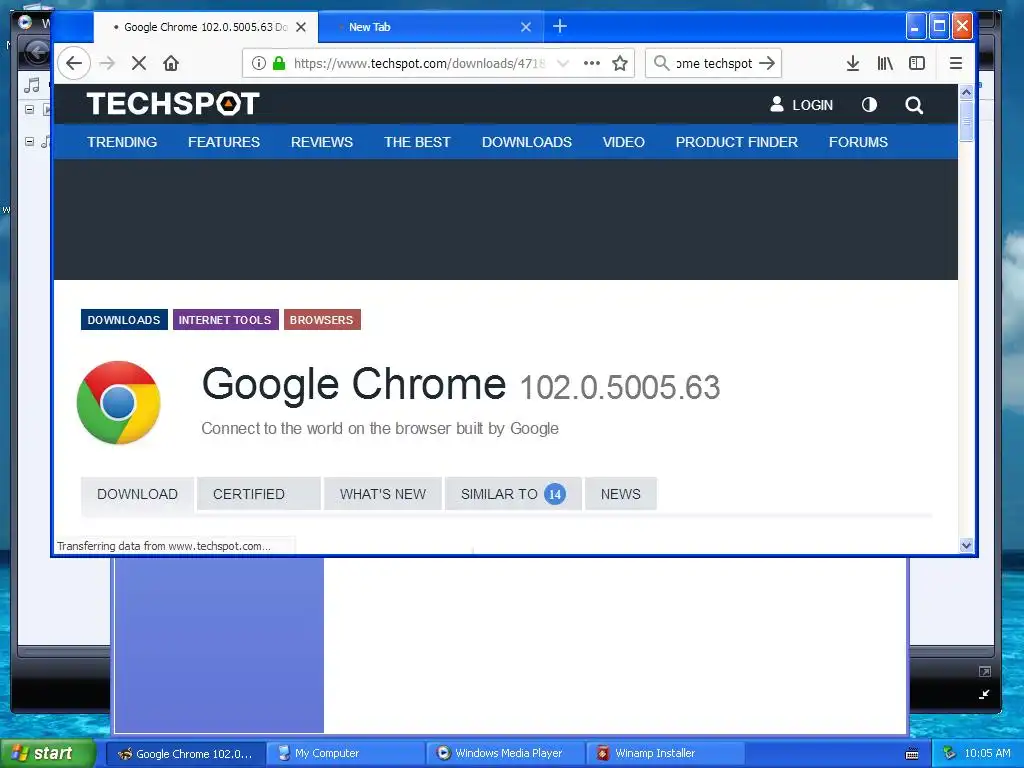The image size is (1024, 768).
Task: Click the LOGIN link
Action: tap(812, 105)
